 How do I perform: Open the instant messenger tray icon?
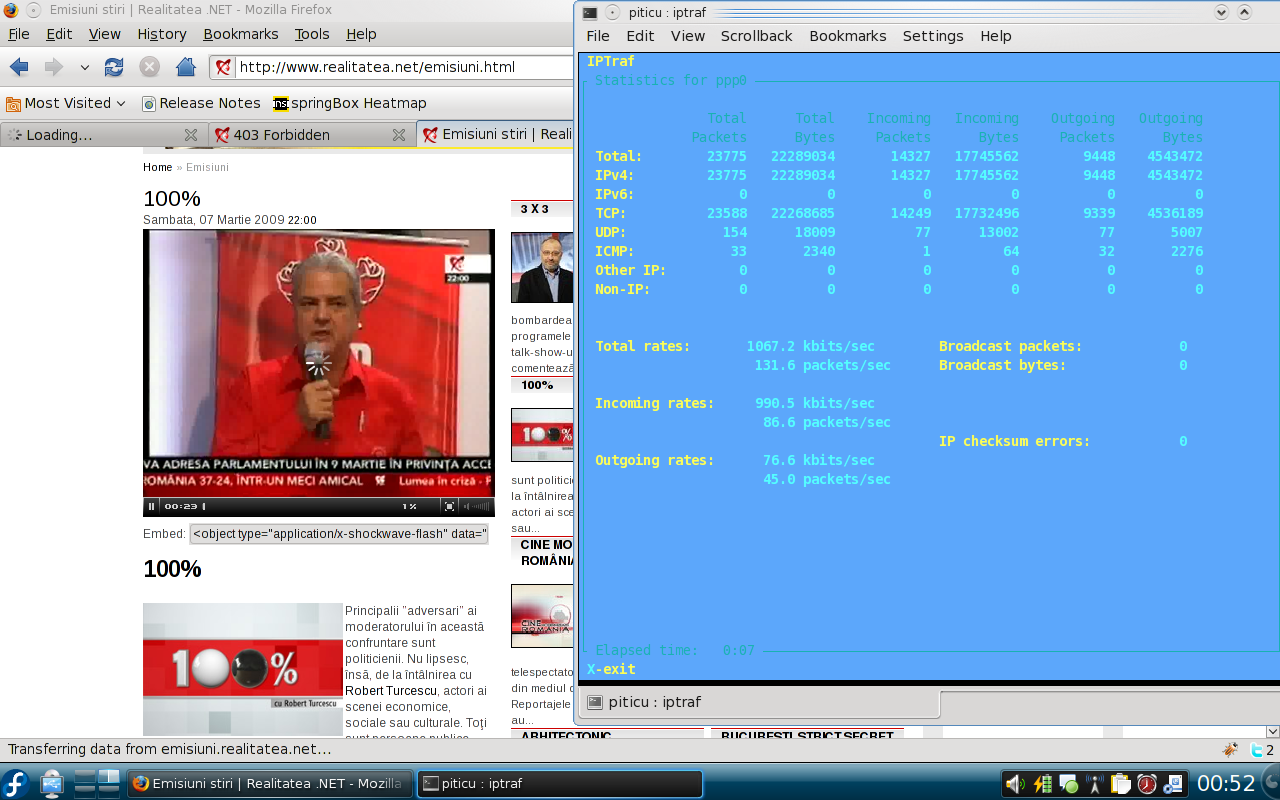click(1068, 784)
